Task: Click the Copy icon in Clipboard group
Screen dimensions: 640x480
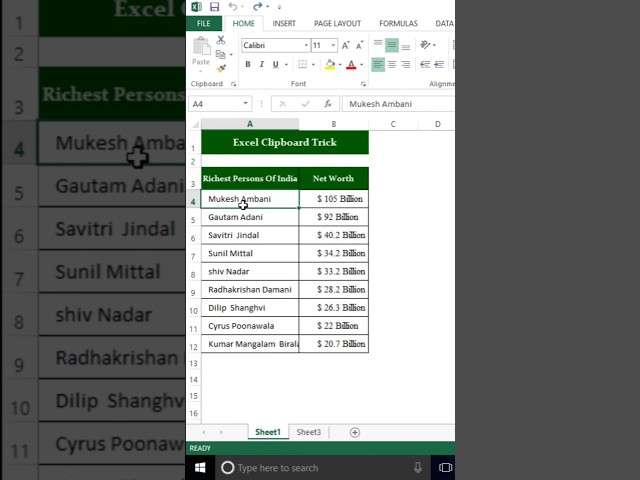Action: 220,54
